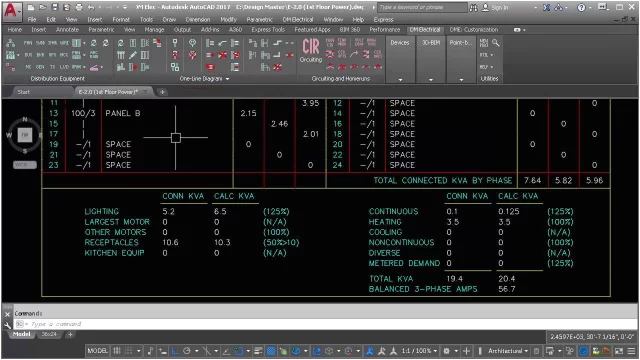Screen dimensions: 640x360
Task: Click the add layout plus button
Action: (70, 335)
